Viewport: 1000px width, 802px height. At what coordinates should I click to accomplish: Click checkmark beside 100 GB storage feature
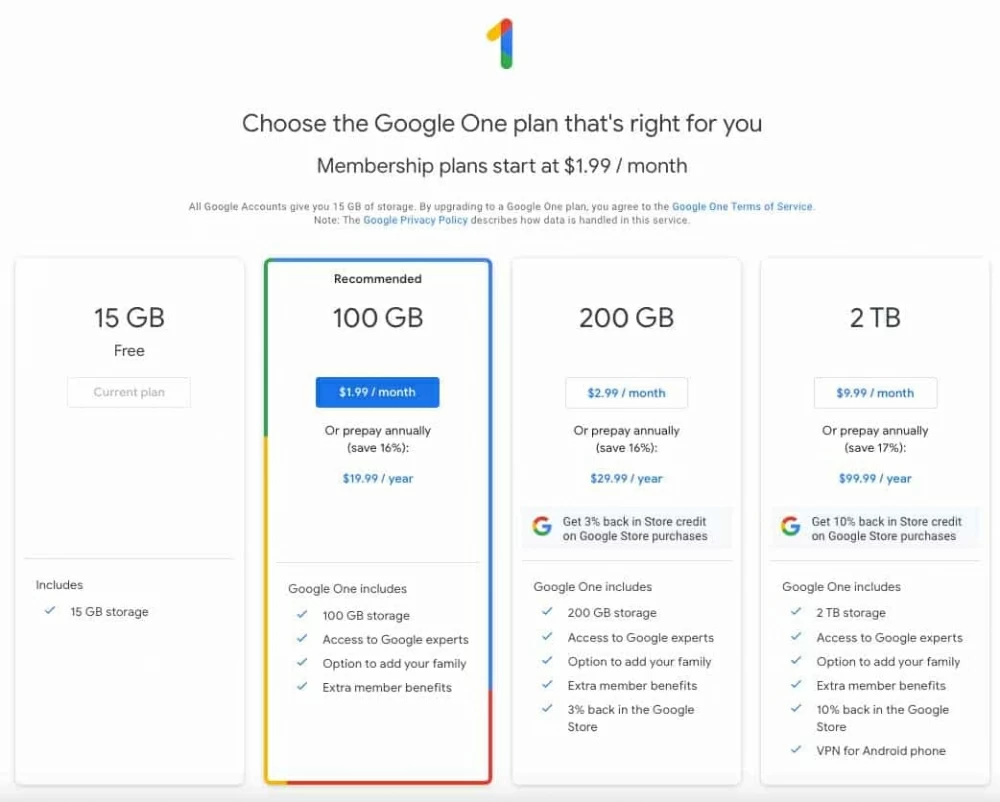pyautogui.click(x=302, y=615)
